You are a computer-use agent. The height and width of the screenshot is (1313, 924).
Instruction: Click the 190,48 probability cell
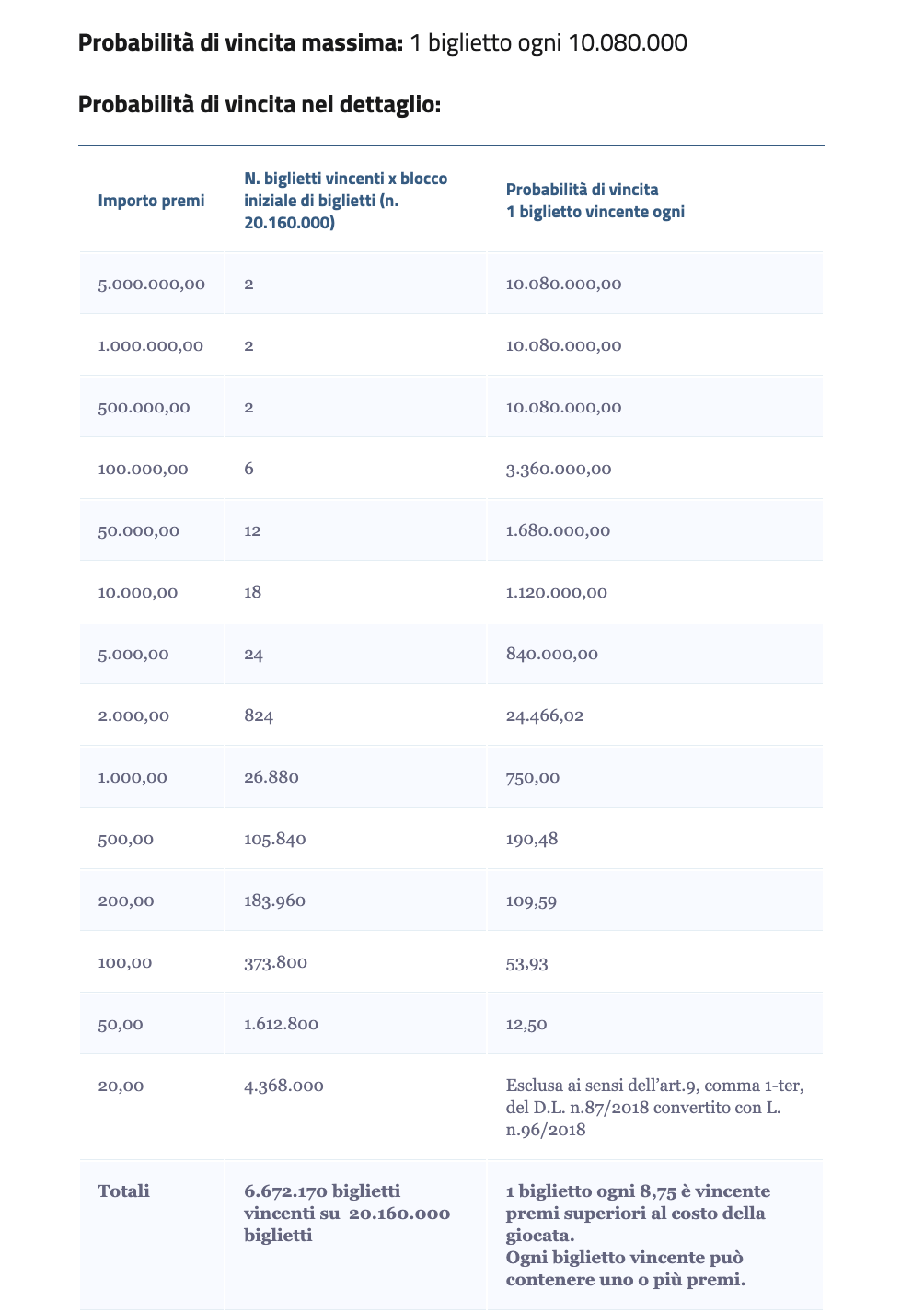[532, 839]
